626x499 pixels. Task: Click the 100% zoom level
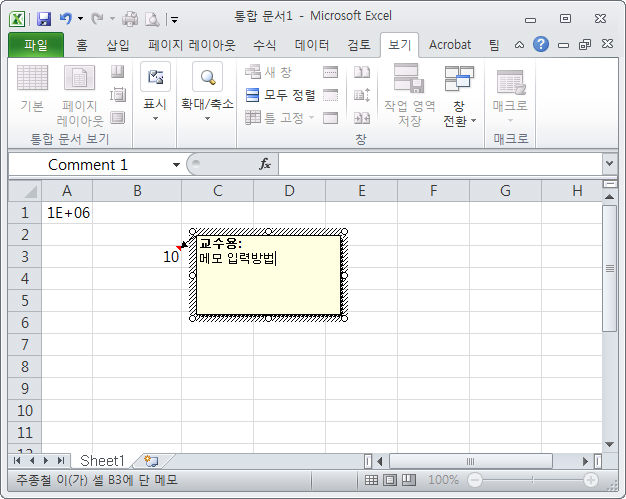(x=443, y=479)
